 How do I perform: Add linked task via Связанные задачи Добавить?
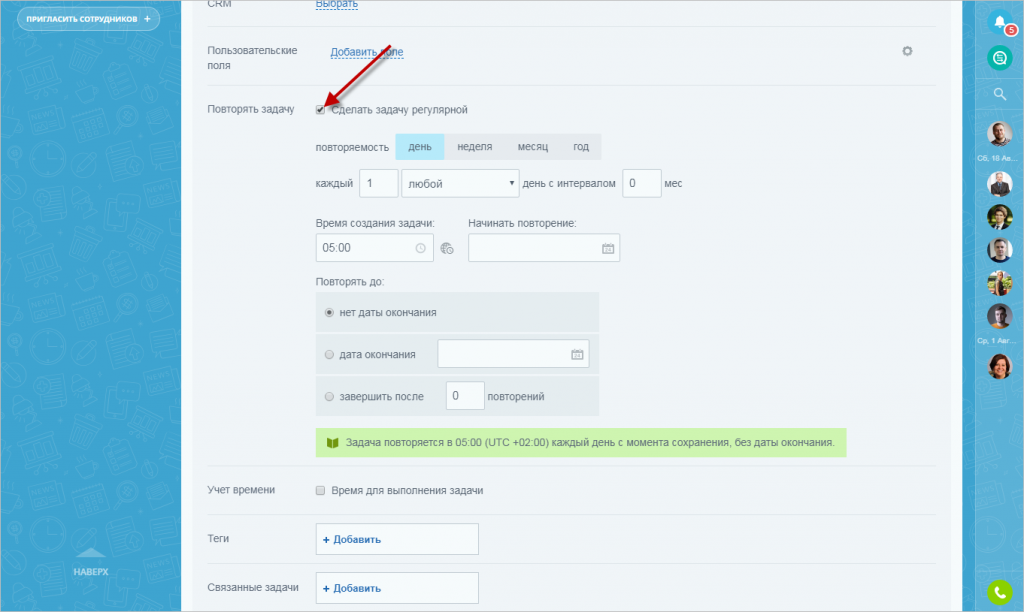pyautogui.click(x=397, y=588)
